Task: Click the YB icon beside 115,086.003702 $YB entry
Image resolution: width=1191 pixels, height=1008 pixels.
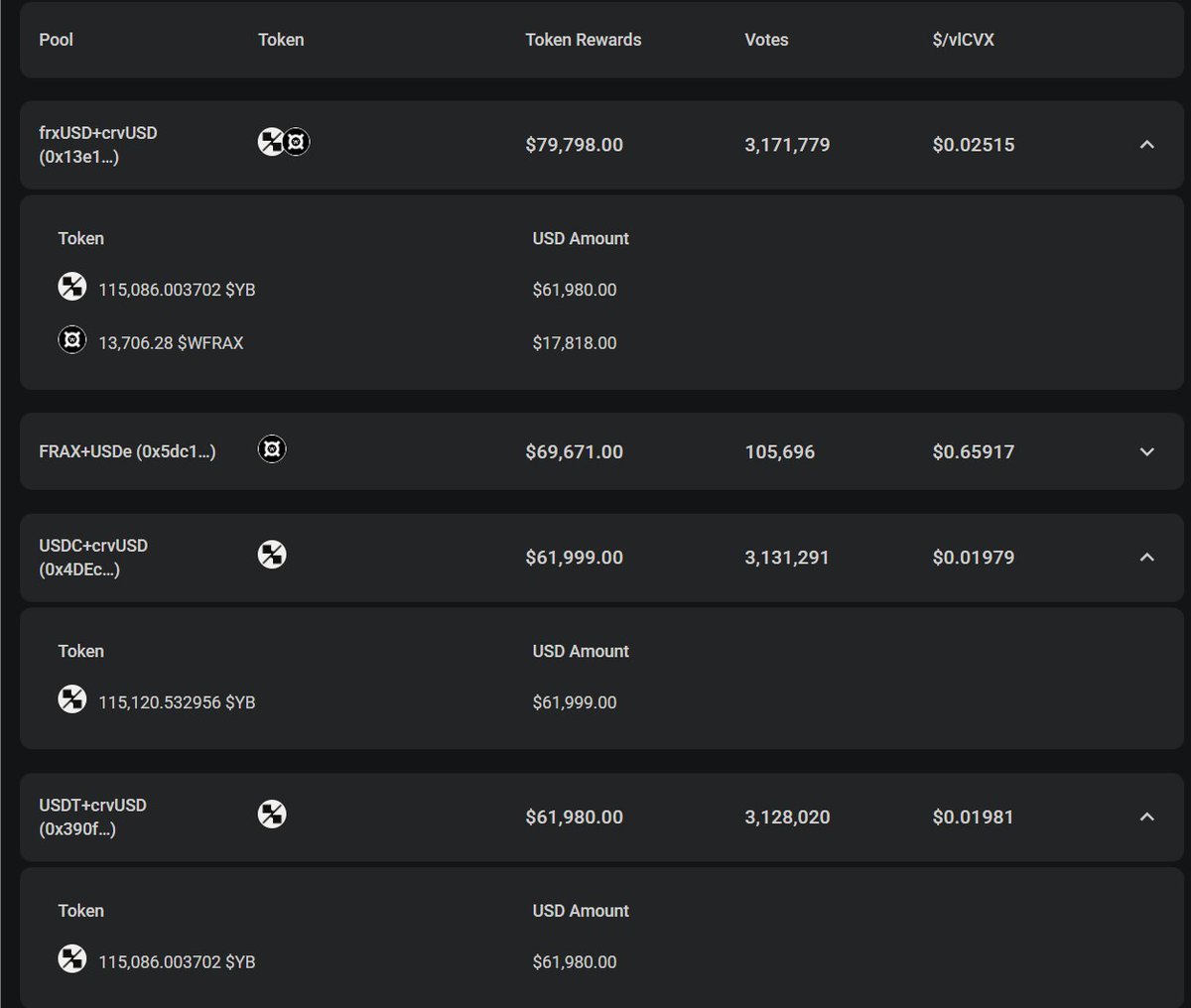Action: [x=71, y=287]
